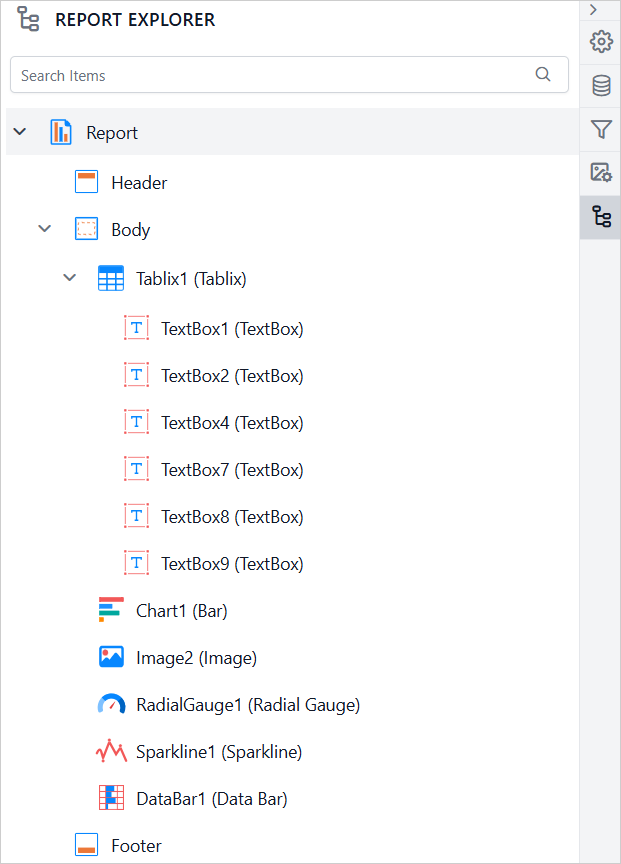Click the search magnifier icon
The image size is (621, 864).
[543, 75]
